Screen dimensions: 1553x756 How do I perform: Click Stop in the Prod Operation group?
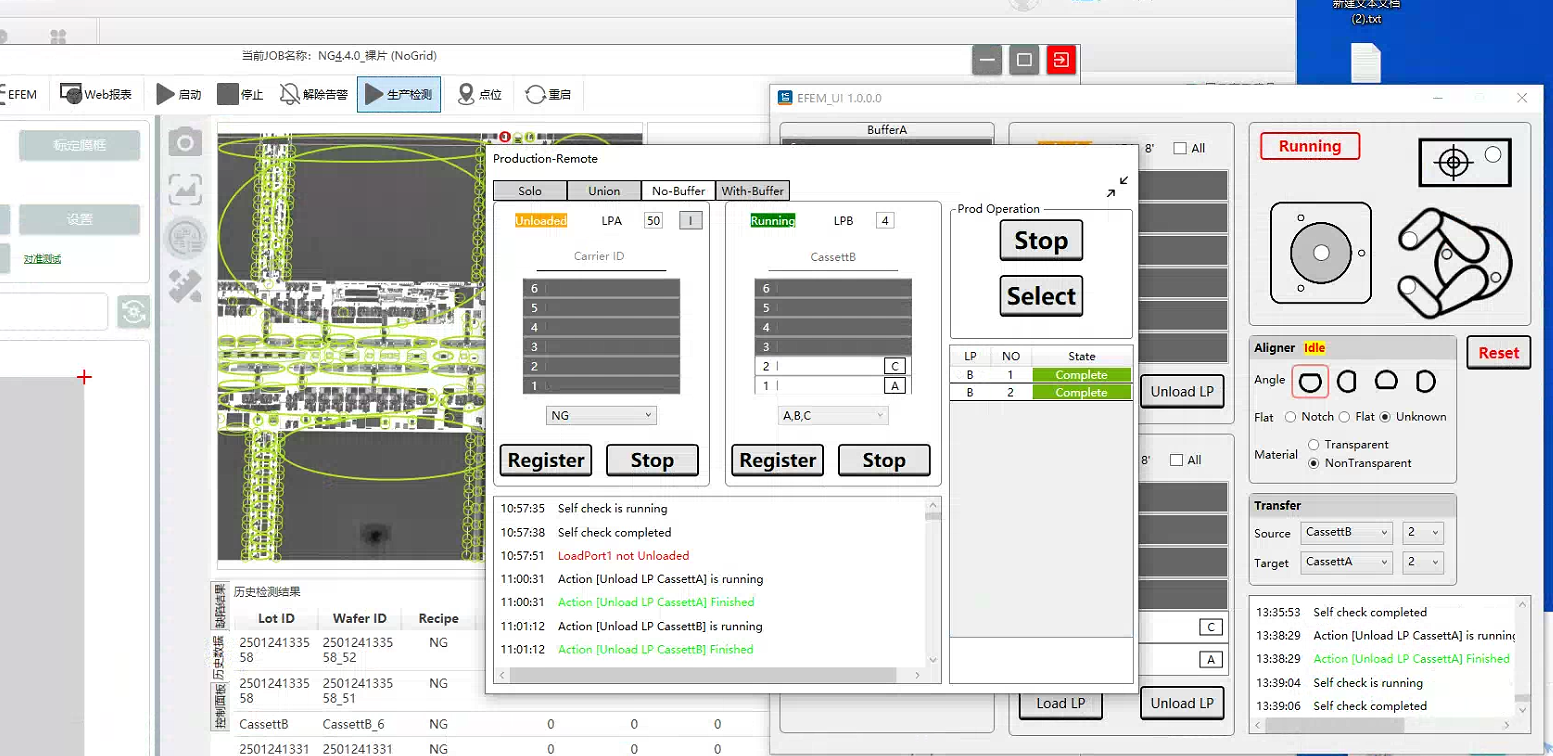coord(1041,240)
